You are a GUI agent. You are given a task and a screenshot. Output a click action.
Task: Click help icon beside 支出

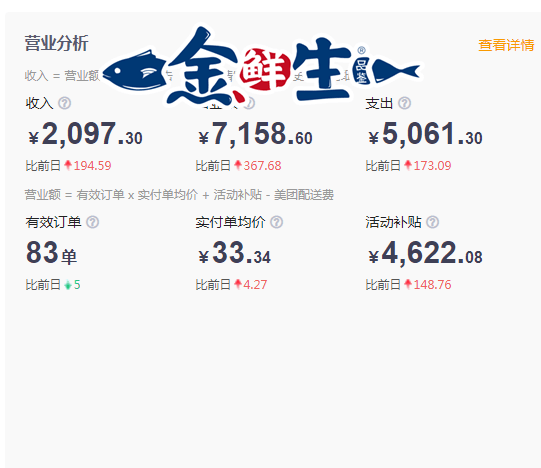click(x=404, y=103)
